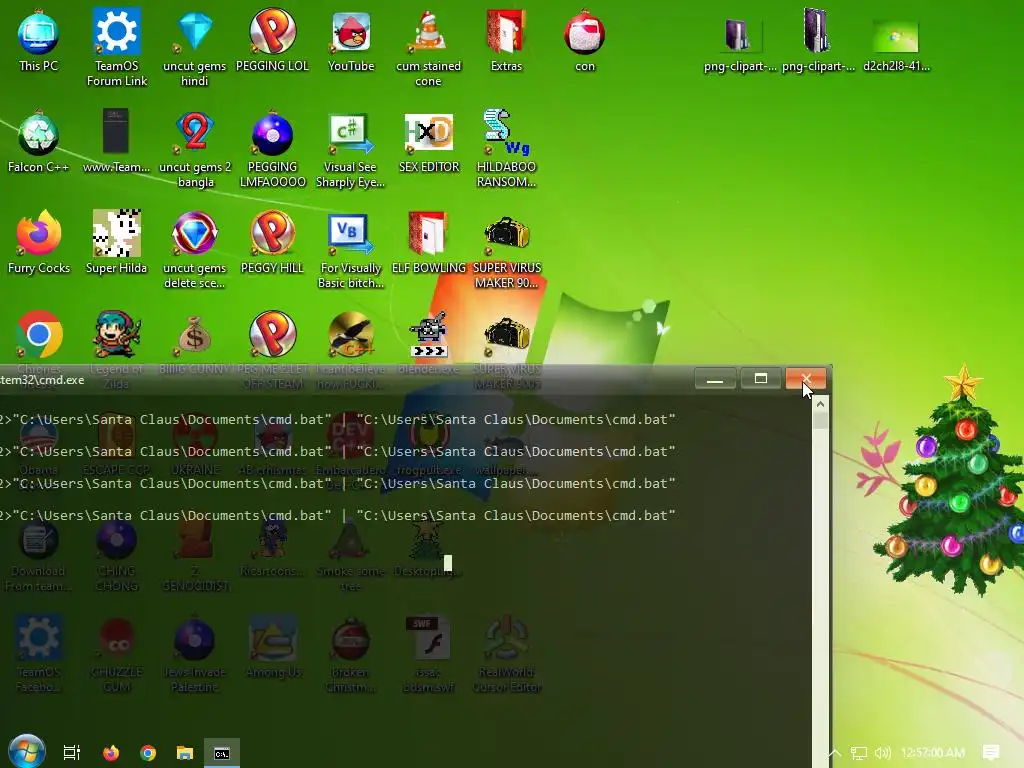Open the www.Team... shortcut icon
This screenshot has height=768, width=1024.
pyautogui.click(x=116, y=142)
